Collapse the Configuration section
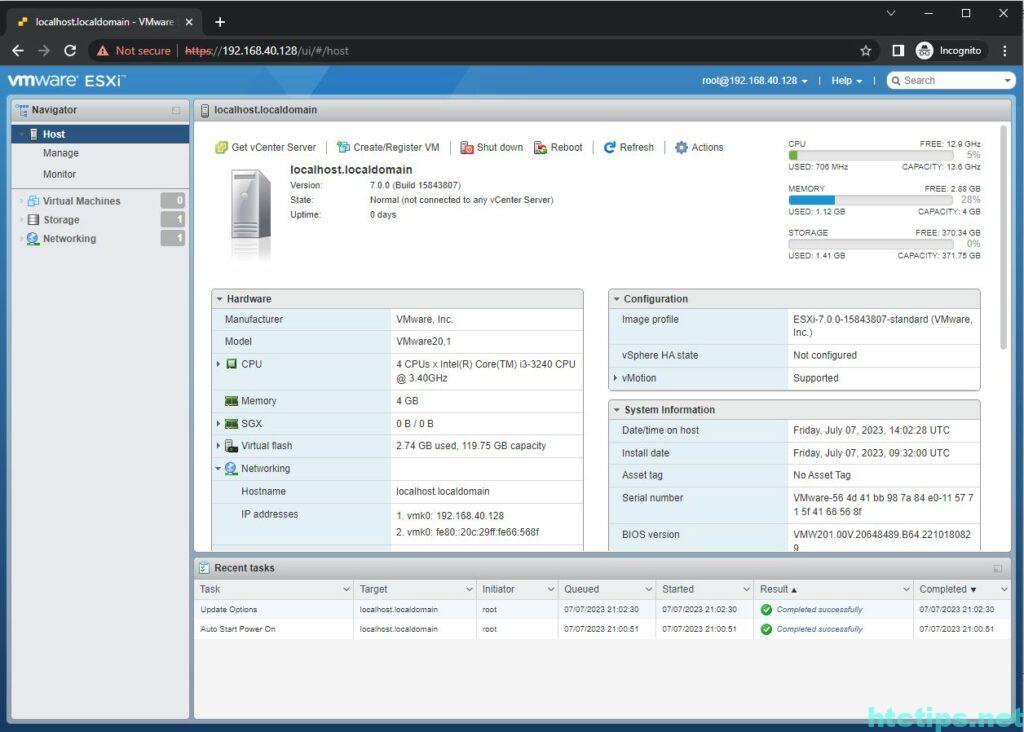Viewport: 1024px width, 732px height. [x=616, y=299]
